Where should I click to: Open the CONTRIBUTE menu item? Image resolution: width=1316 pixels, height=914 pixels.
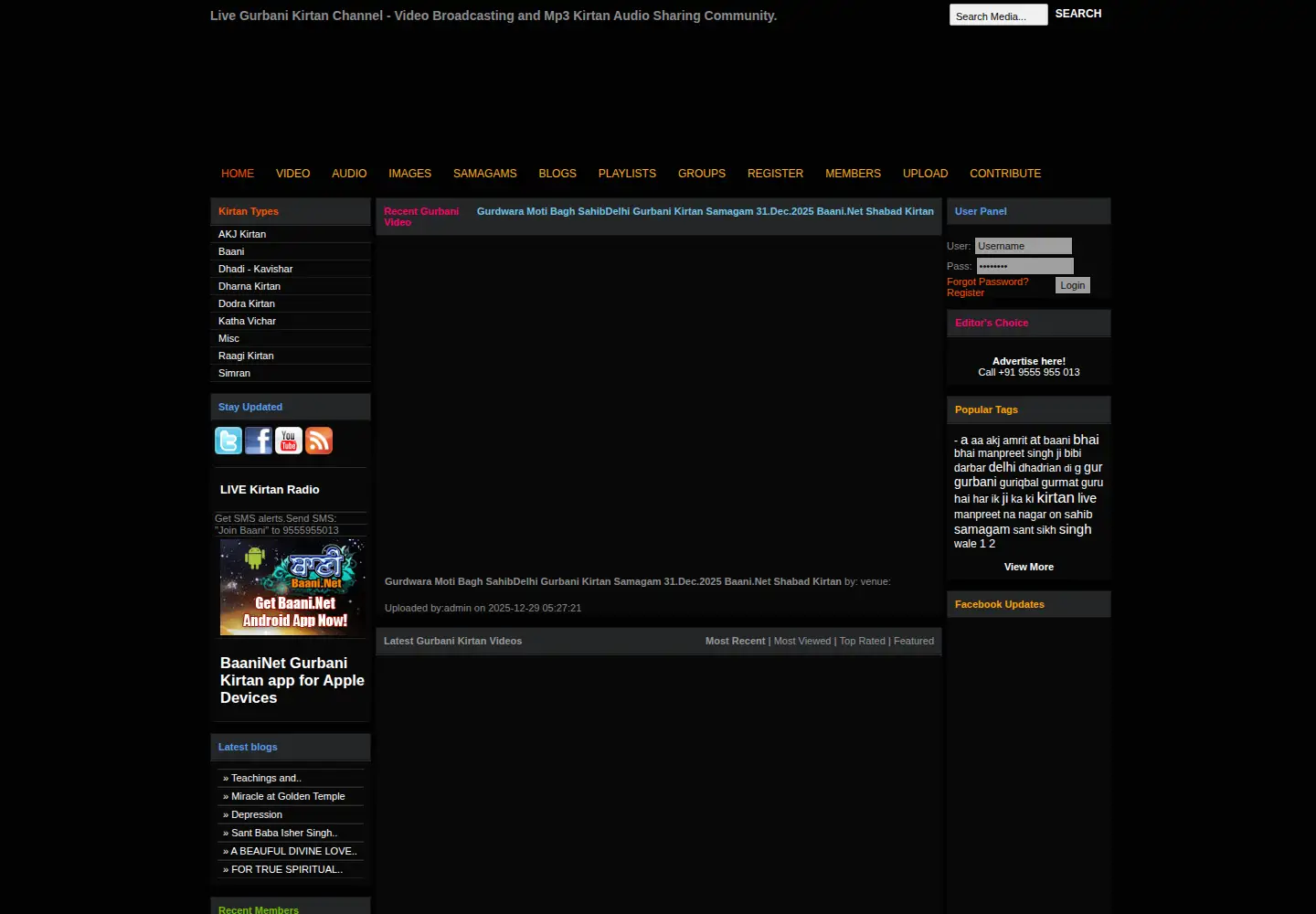pyautogui.click(x=1005, y=174)
